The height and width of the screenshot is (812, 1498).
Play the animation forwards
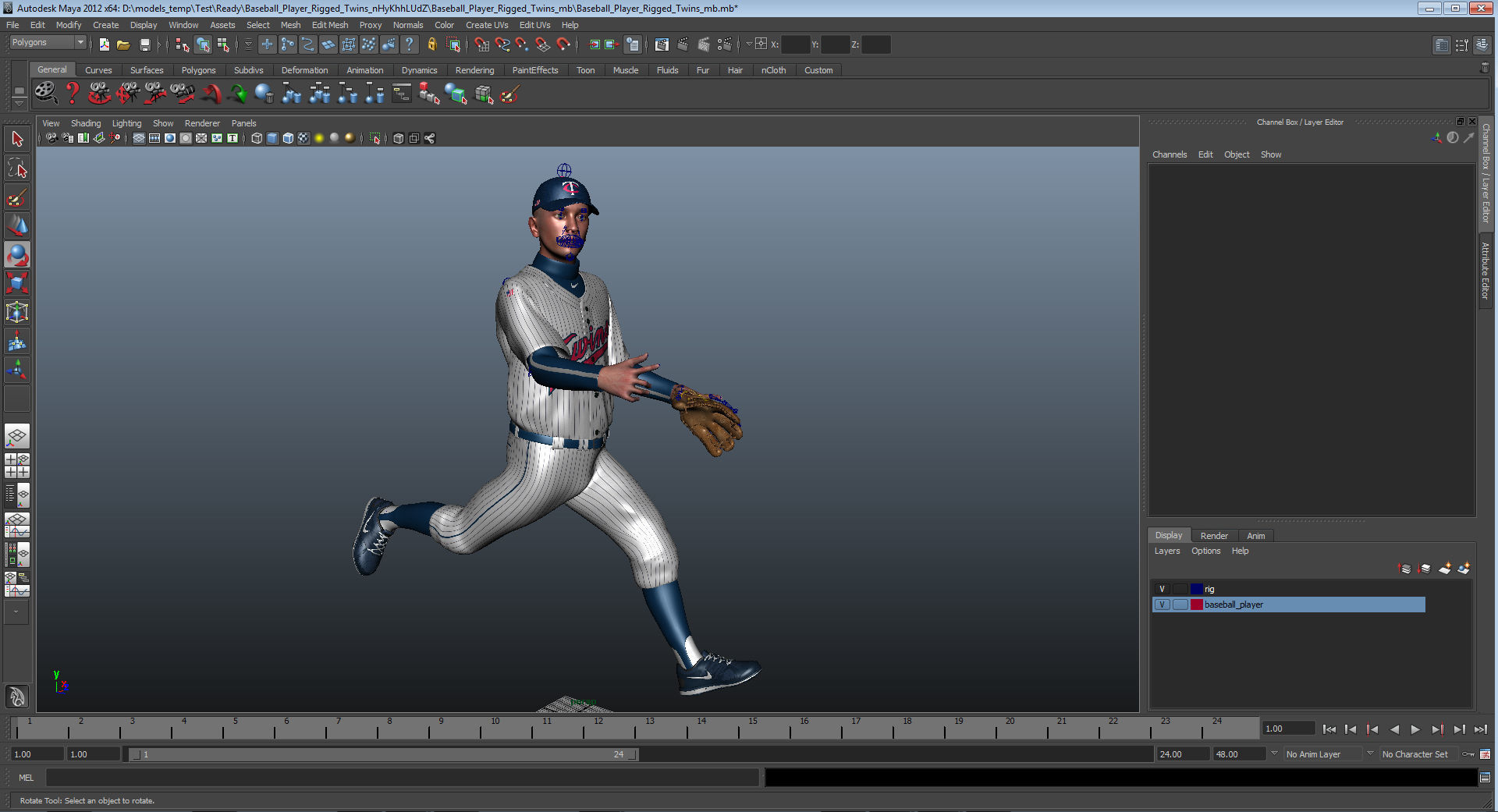point(1415,729)
